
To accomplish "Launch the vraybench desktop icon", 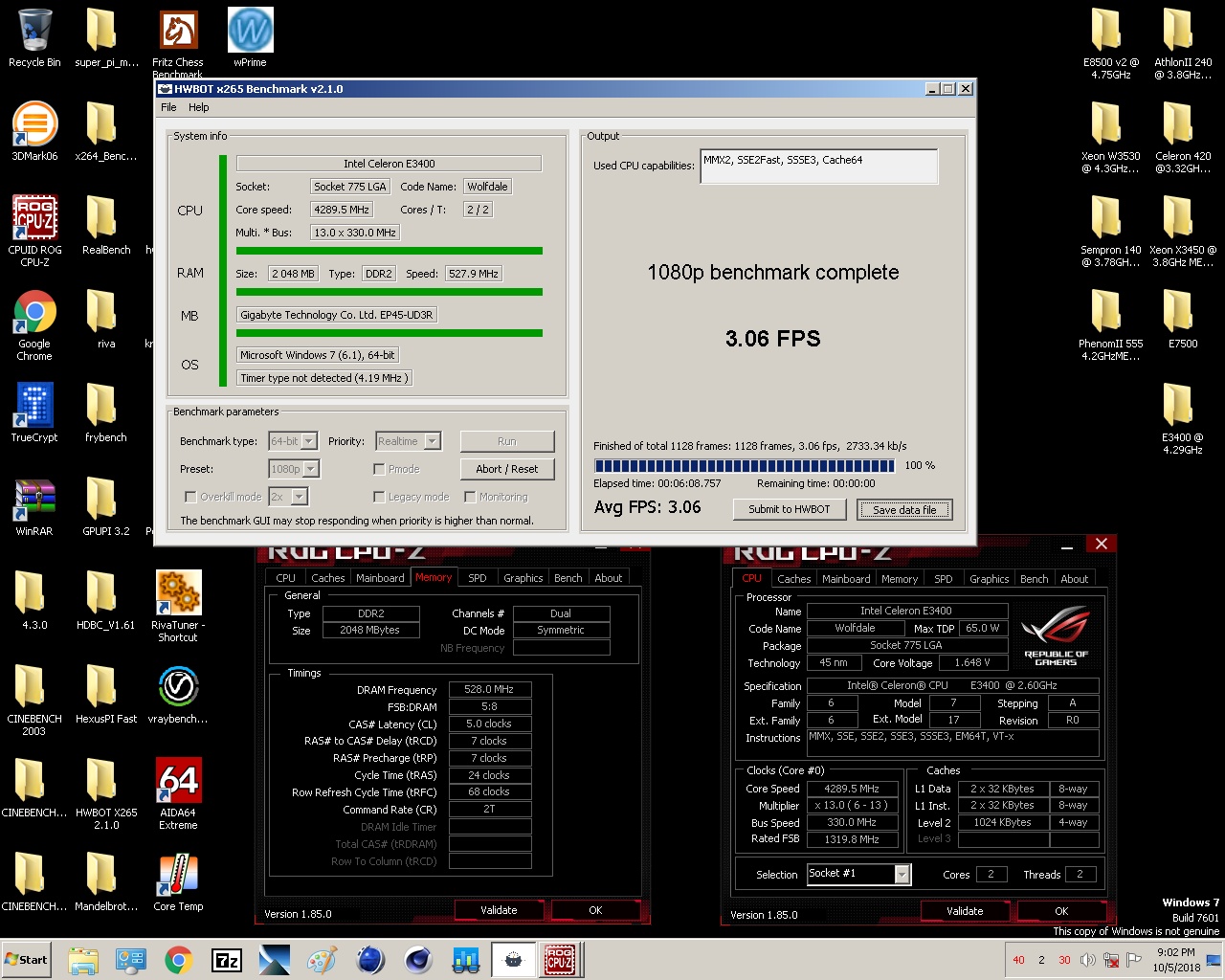I will 178,694.
